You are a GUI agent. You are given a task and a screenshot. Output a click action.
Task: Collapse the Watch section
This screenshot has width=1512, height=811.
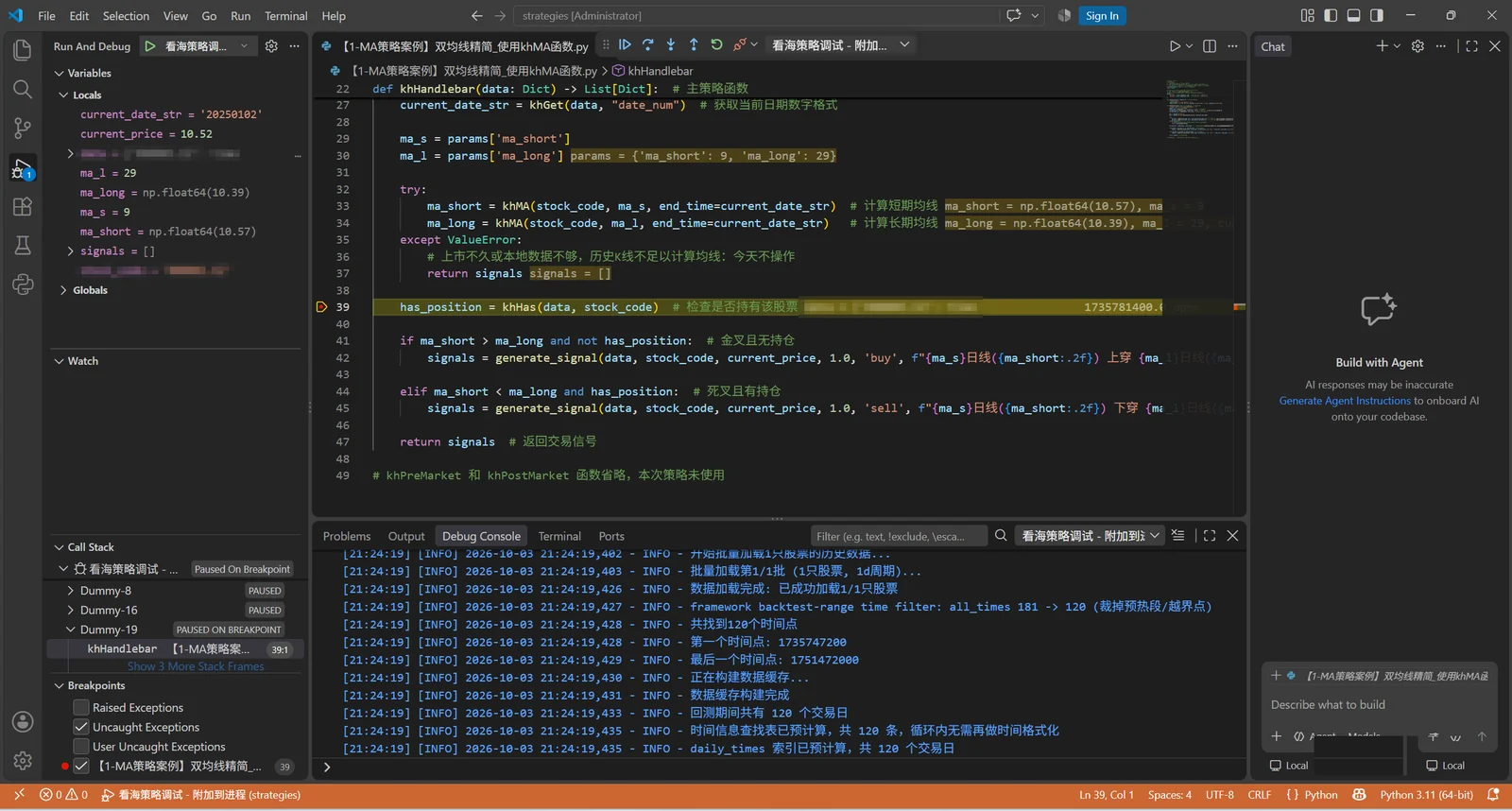(x=60, y=361)
